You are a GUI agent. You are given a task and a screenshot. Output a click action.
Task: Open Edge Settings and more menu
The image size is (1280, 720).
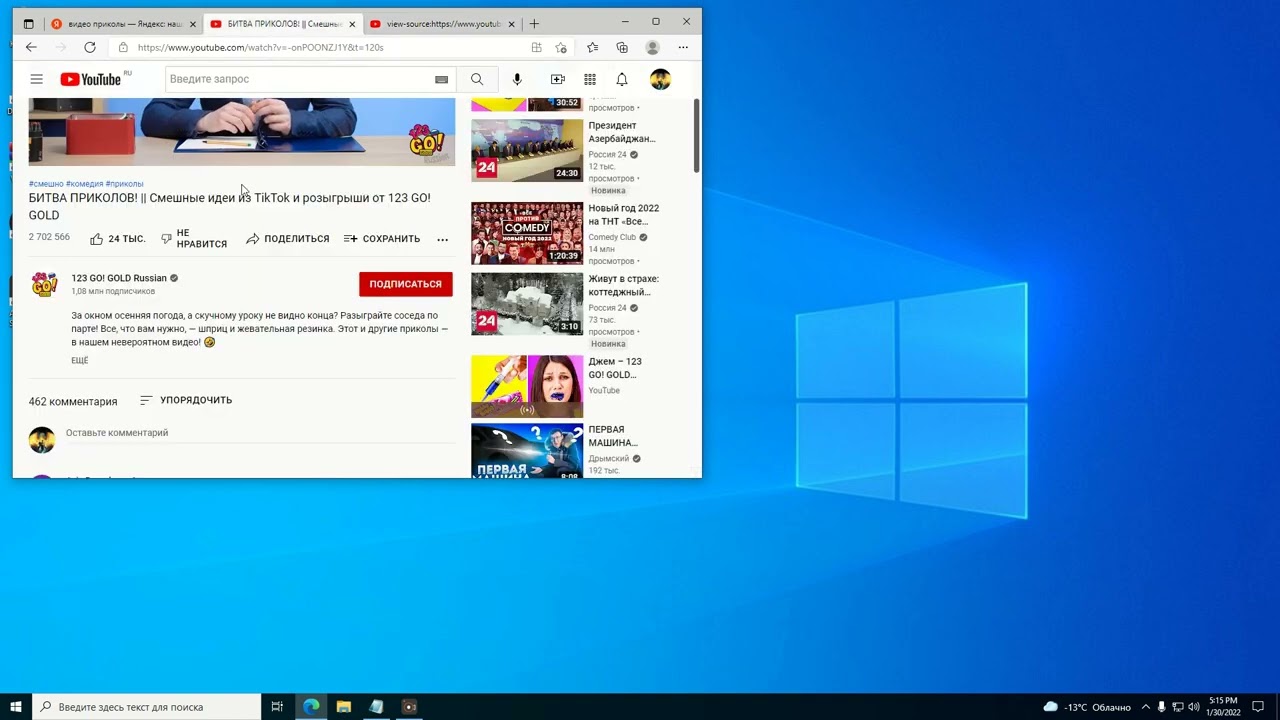683,47
